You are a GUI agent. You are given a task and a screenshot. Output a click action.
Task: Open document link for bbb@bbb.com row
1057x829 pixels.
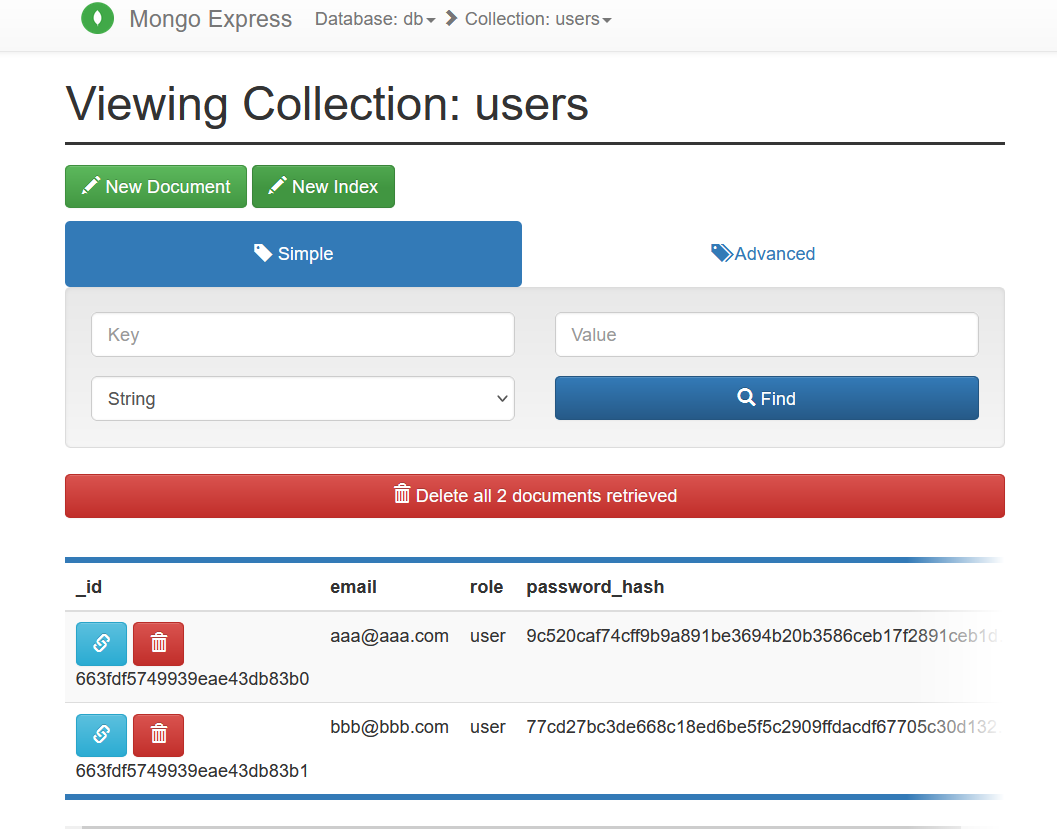(101, 735)
